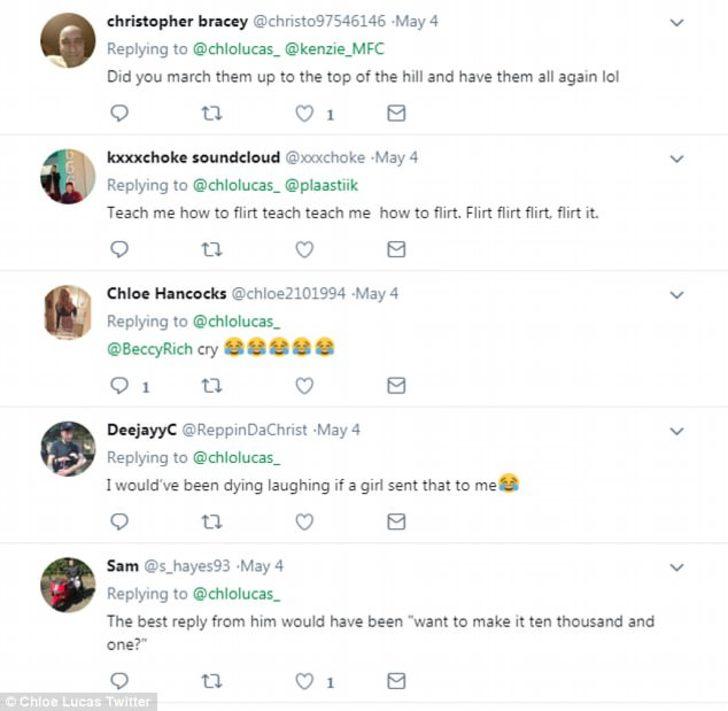
Task: Open DeejayyC's profile avatar
Action: click(x=68, y=448)
